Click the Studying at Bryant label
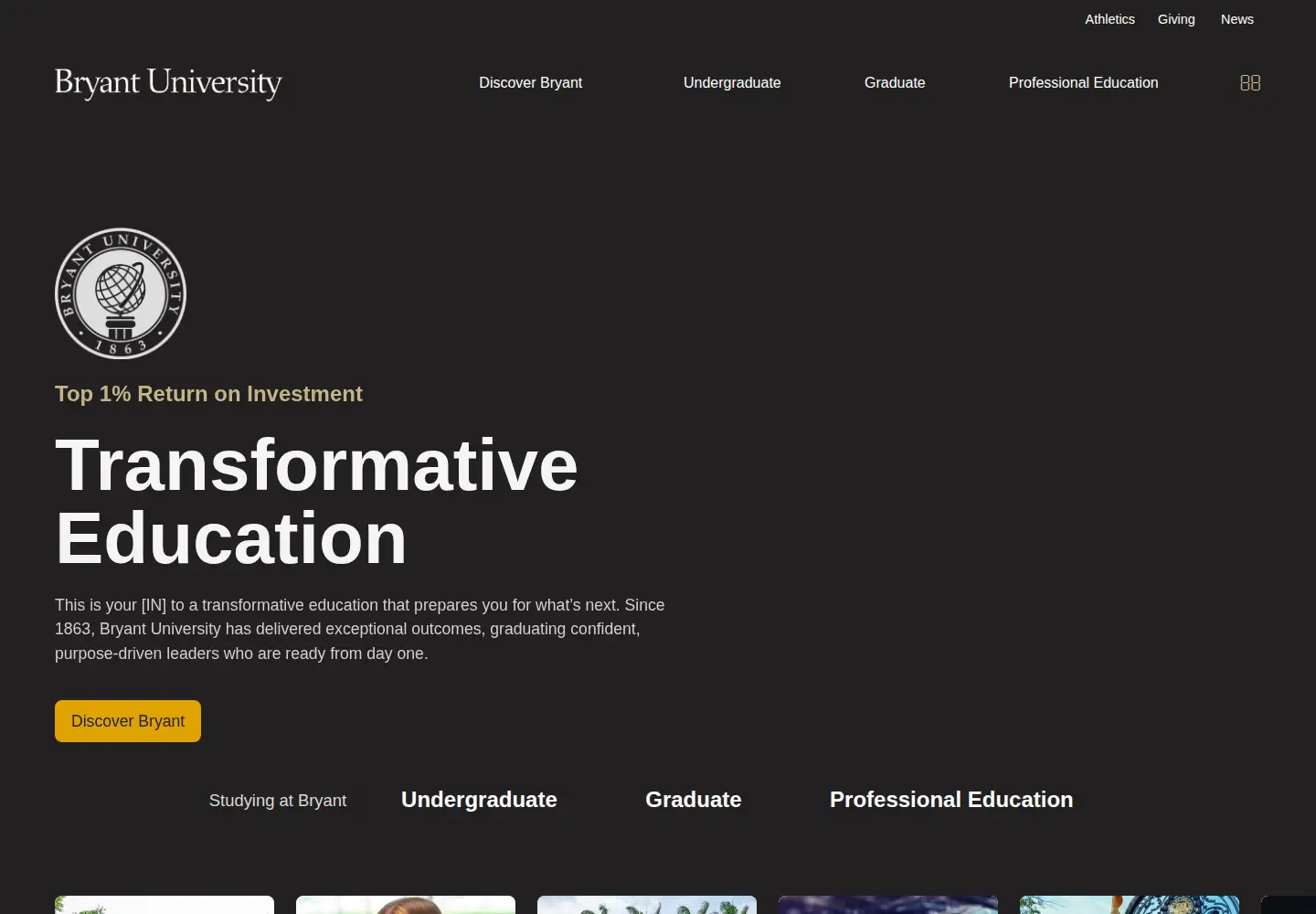Viewport: 1316px width, 914px height. click(278, 801)
